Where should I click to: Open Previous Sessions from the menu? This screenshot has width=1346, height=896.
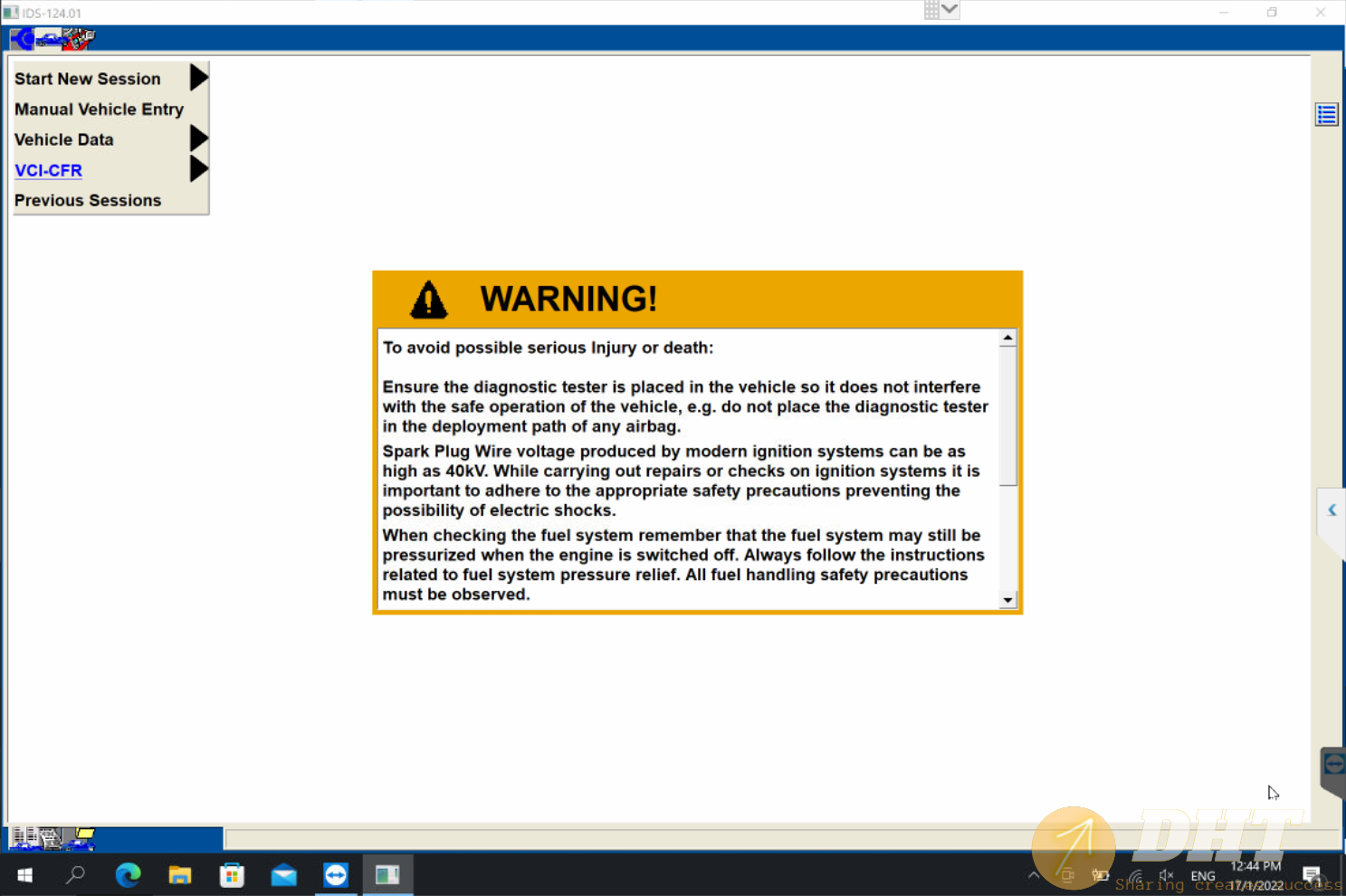tap(88, 201)
